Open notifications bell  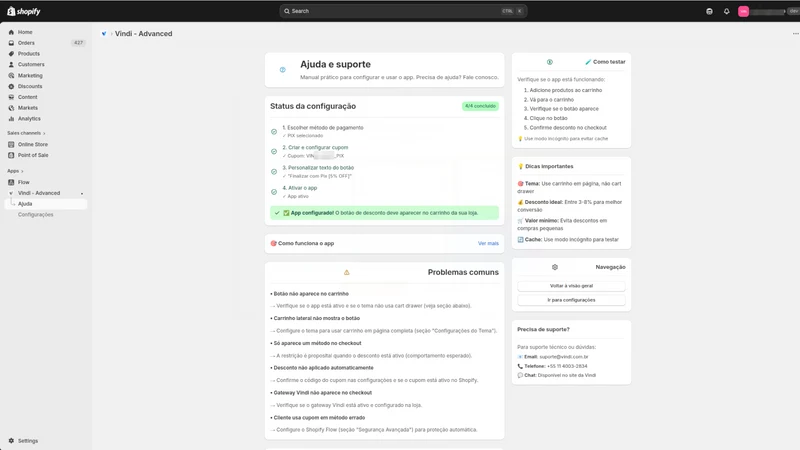(727, 11)
